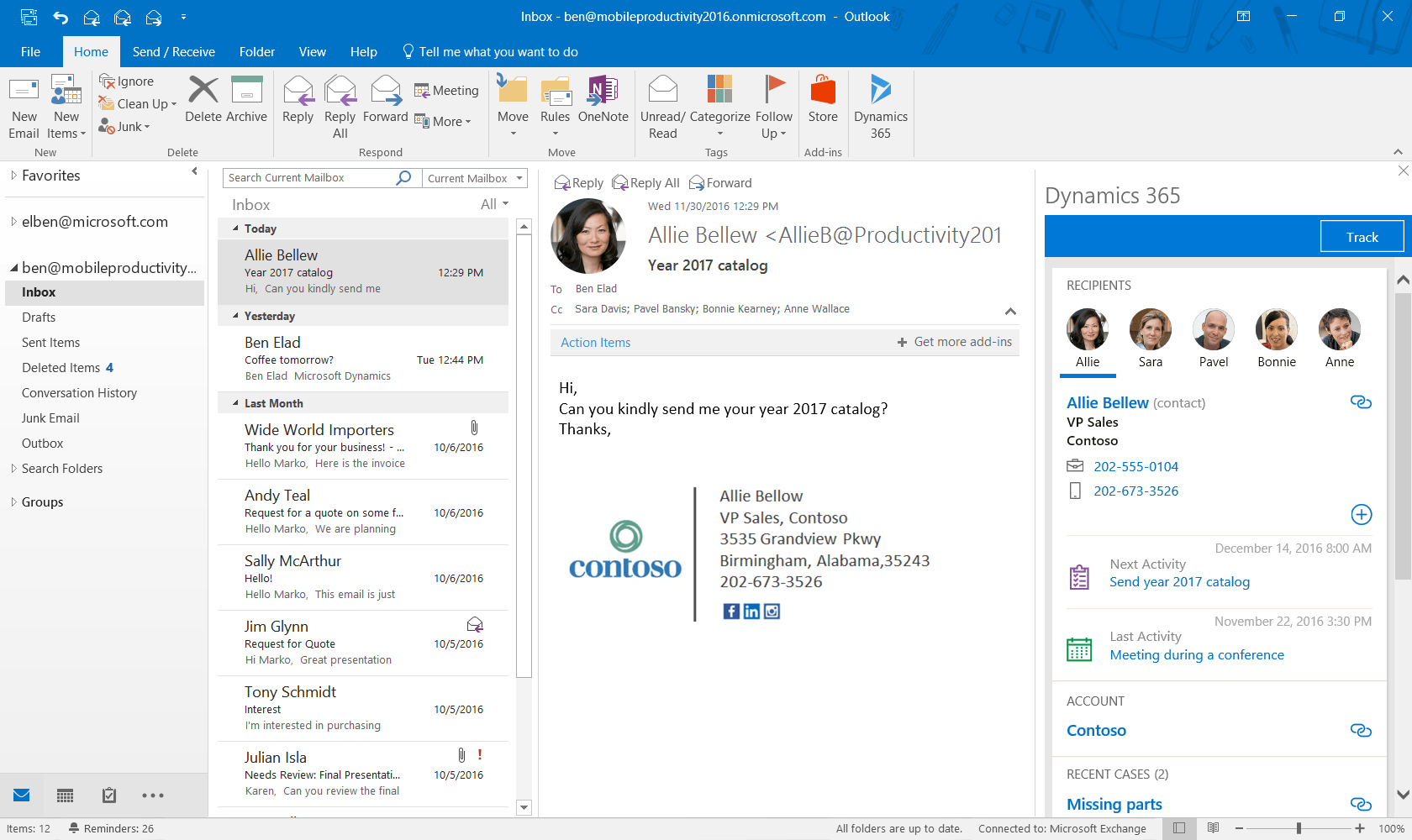
Task: Send message to OneNote
Action: 603,99
